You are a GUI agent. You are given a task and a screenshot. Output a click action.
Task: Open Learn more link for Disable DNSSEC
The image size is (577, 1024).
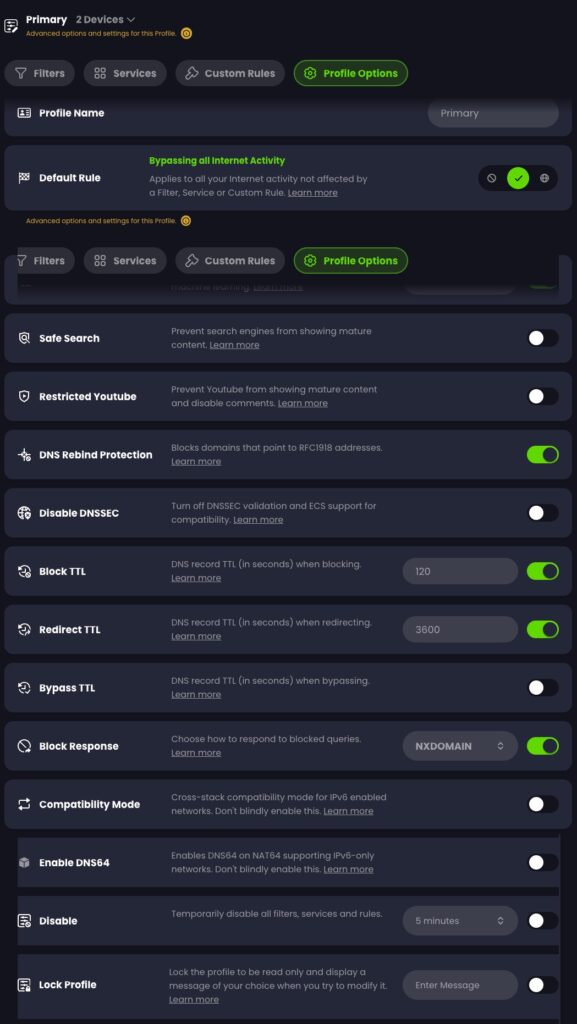[258, 520]
